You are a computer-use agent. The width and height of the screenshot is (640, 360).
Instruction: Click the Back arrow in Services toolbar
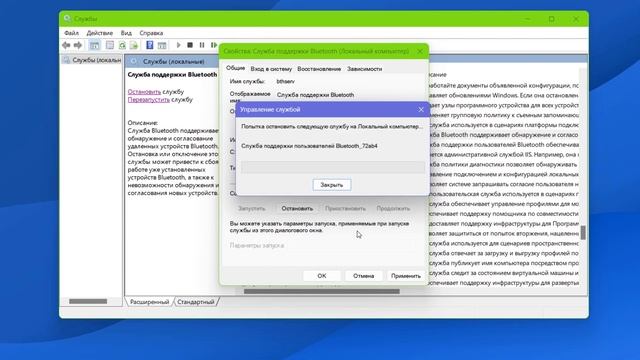(66, 45)
